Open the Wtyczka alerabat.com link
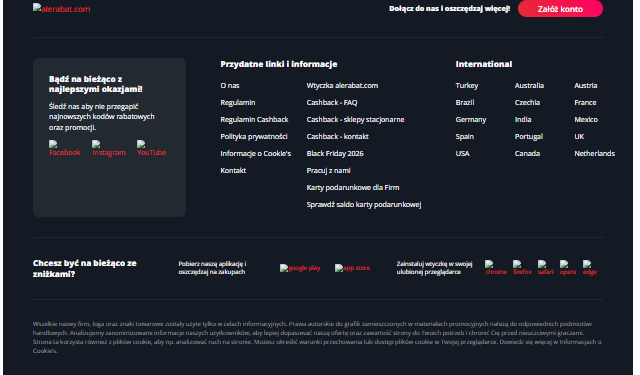 point(342,86)
